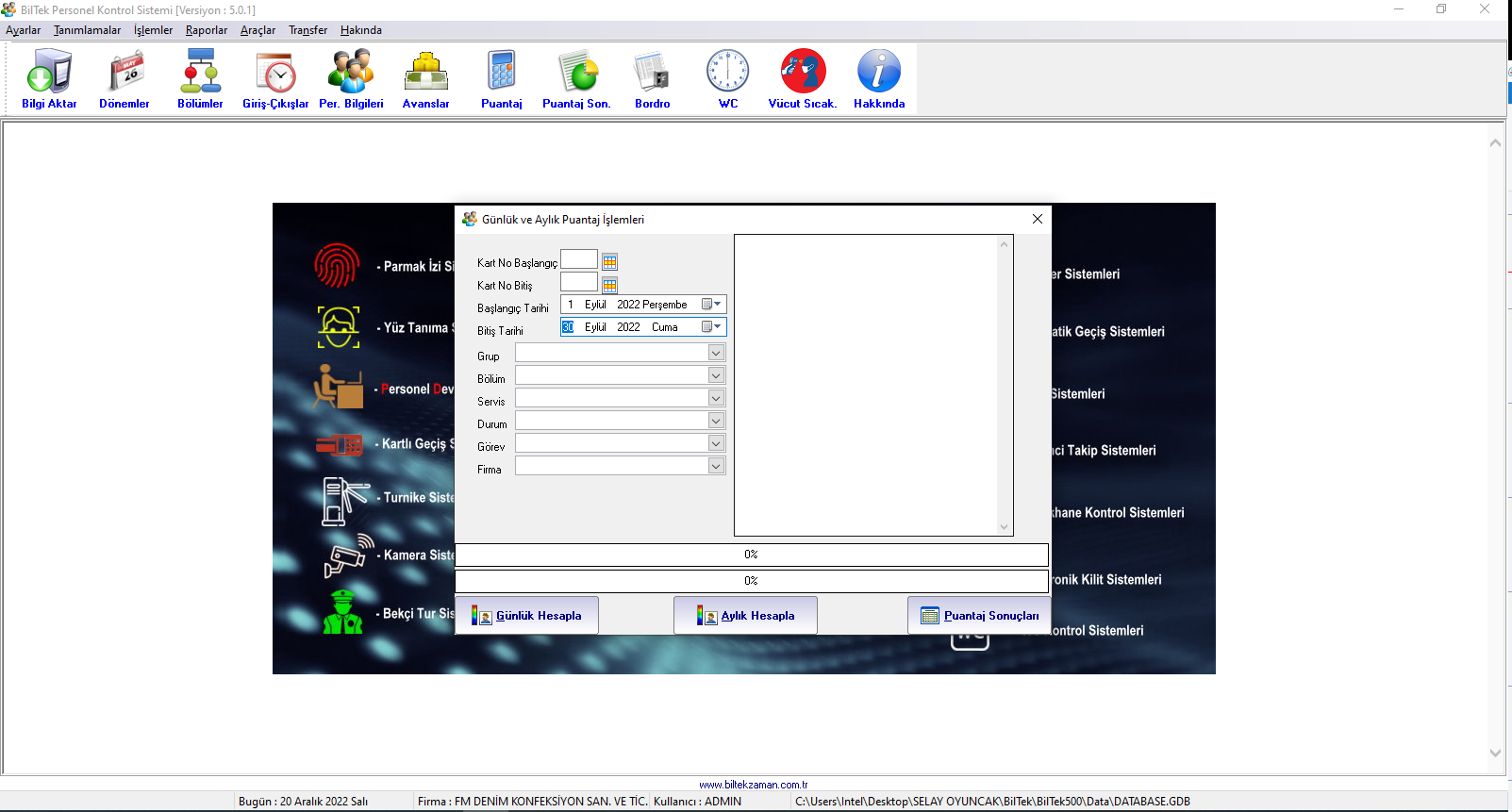Expand the Grup dropdown
The image size is (1512, 812).
pos(716,353)
